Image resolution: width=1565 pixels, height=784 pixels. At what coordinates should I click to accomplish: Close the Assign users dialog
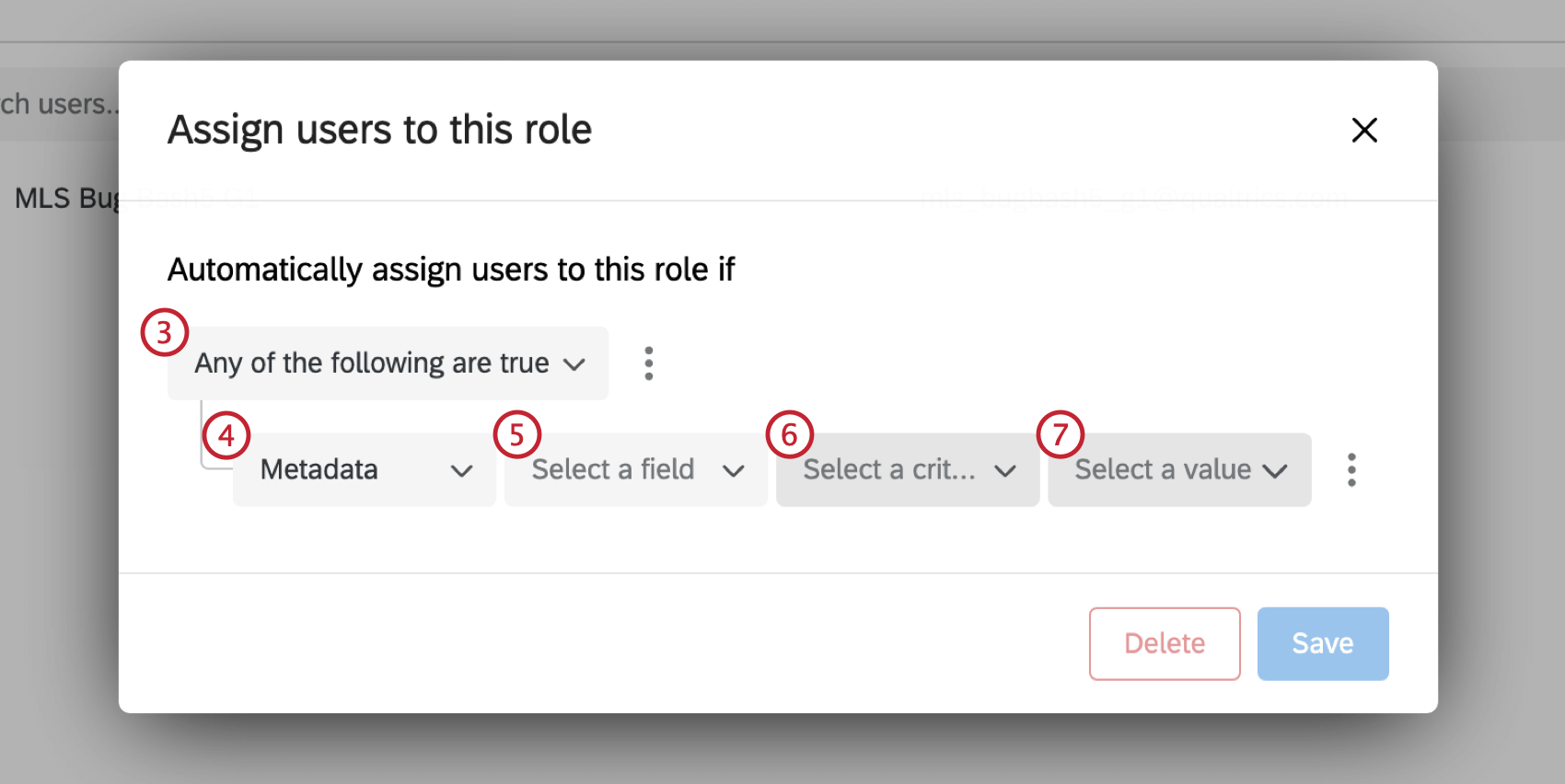[1364, 130]
